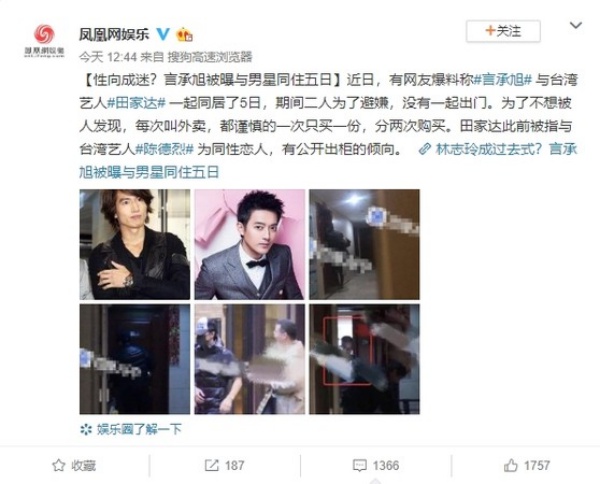Open the #言承旭# hashtag topic

503,80
